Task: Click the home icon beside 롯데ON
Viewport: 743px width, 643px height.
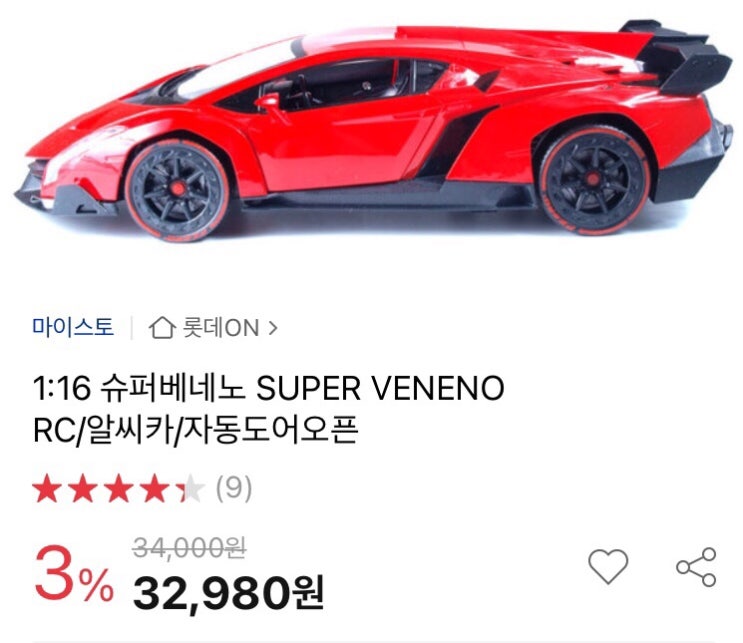Action: click(x=162, y=328)
